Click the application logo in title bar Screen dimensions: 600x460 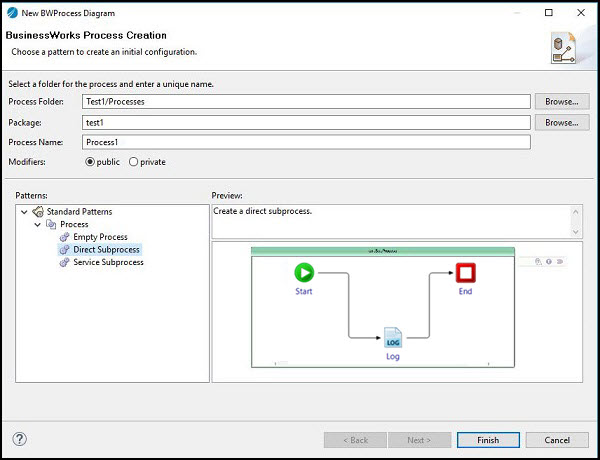(12, 13)
